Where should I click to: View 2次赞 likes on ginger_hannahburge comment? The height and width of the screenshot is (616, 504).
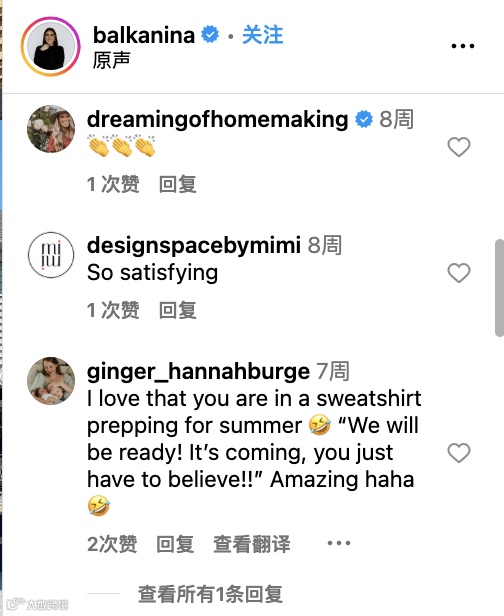pyautogui.click(x=112, y=544)
